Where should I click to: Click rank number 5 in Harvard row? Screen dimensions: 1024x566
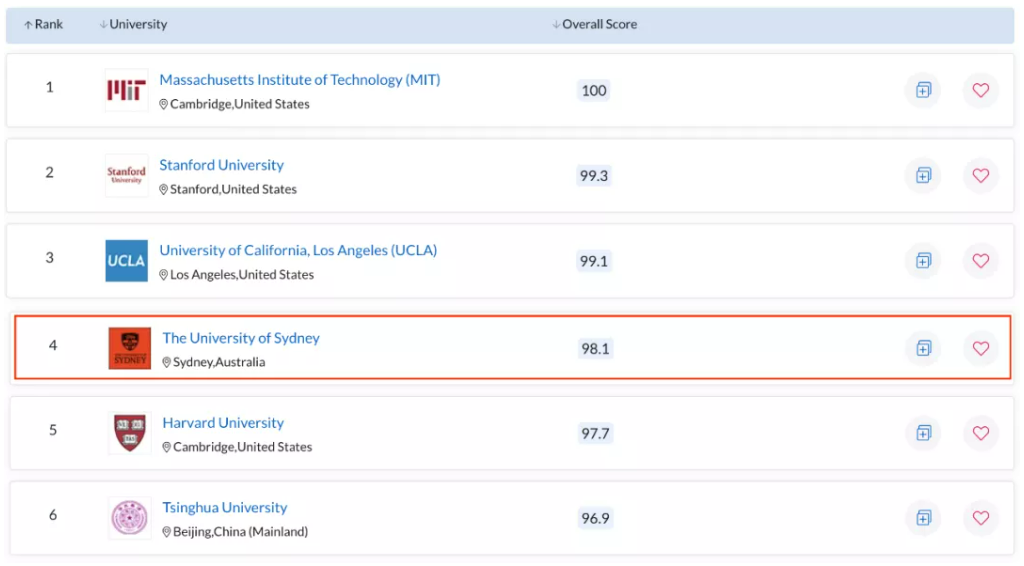pos(53,431)
